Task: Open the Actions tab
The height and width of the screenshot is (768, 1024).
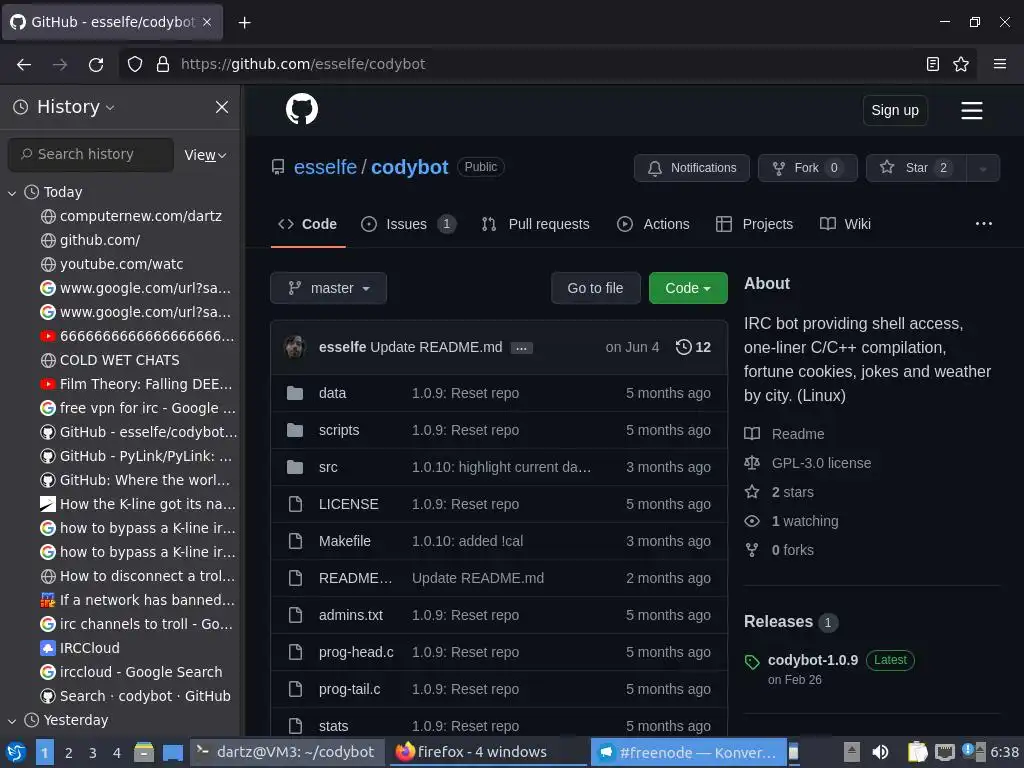Action: [653, 224]
